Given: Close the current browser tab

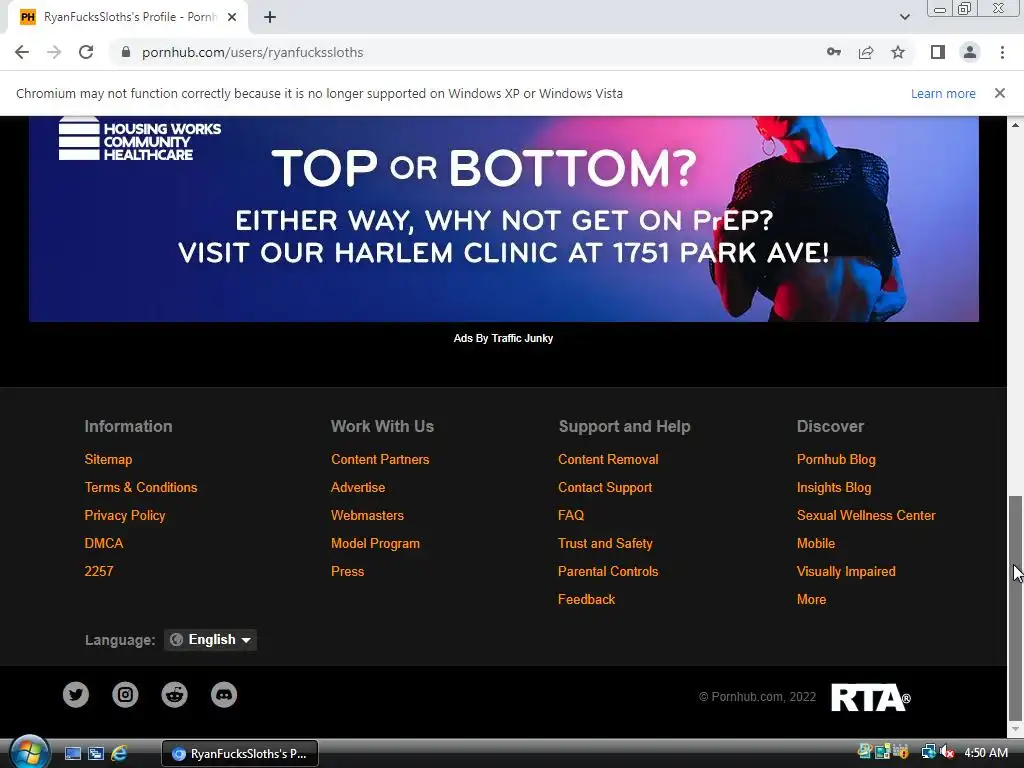Looking at the screenshot, I should (232, 17).
